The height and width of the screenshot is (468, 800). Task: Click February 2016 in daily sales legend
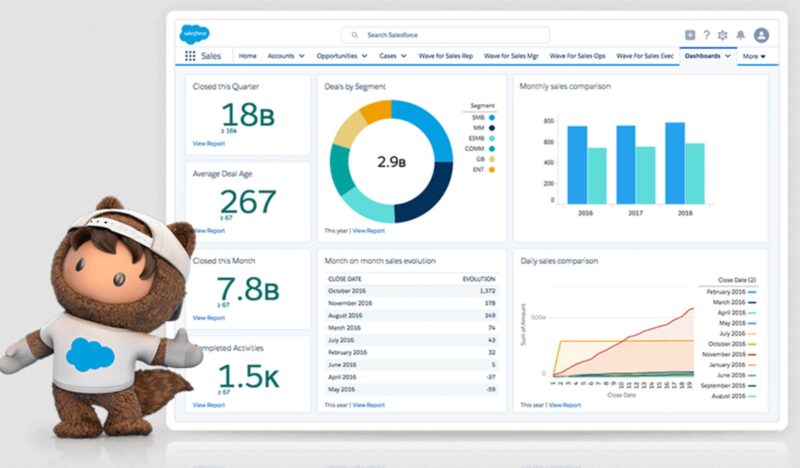click(x=731, y=292)
